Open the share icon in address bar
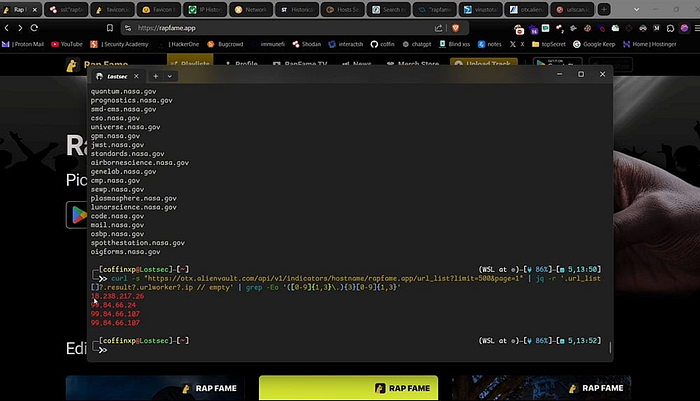 (x=438, y=28)
